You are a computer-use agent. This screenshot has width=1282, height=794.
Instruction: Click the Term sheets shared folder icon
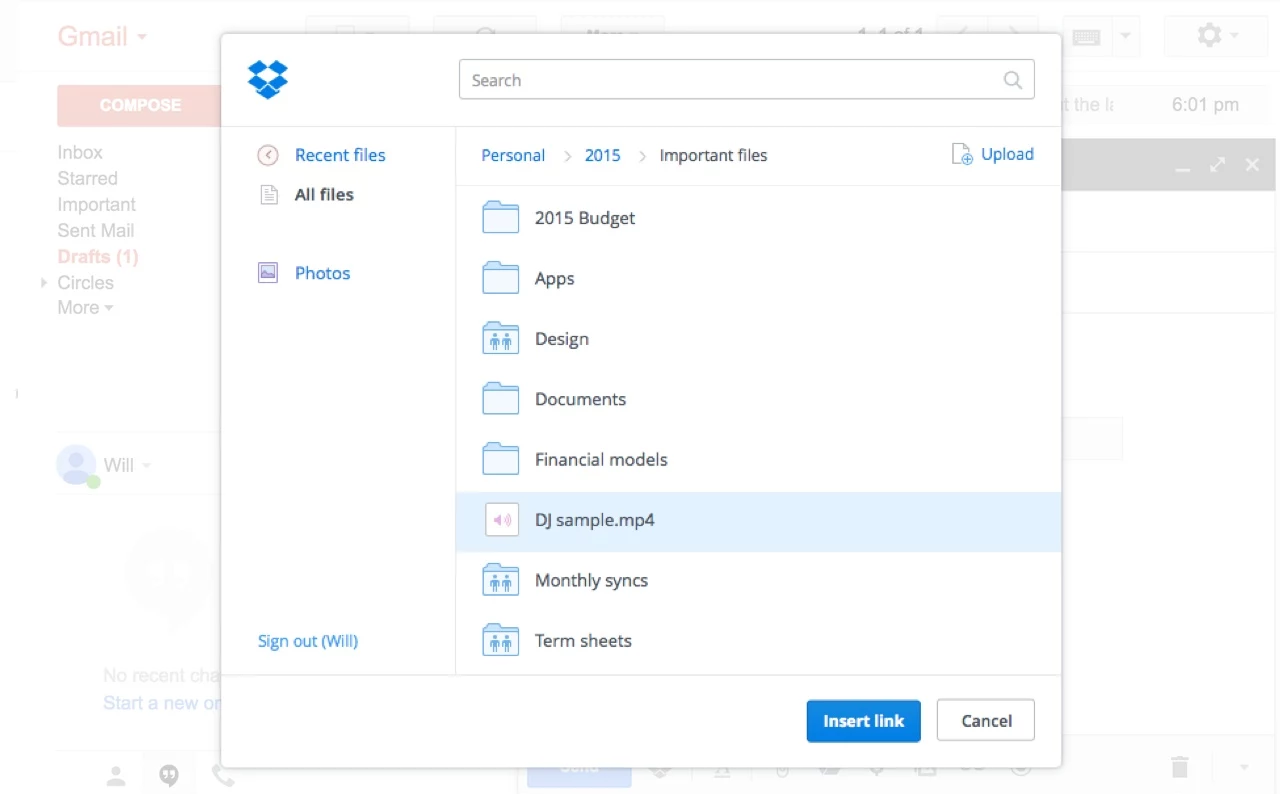(x=500, y=640)
